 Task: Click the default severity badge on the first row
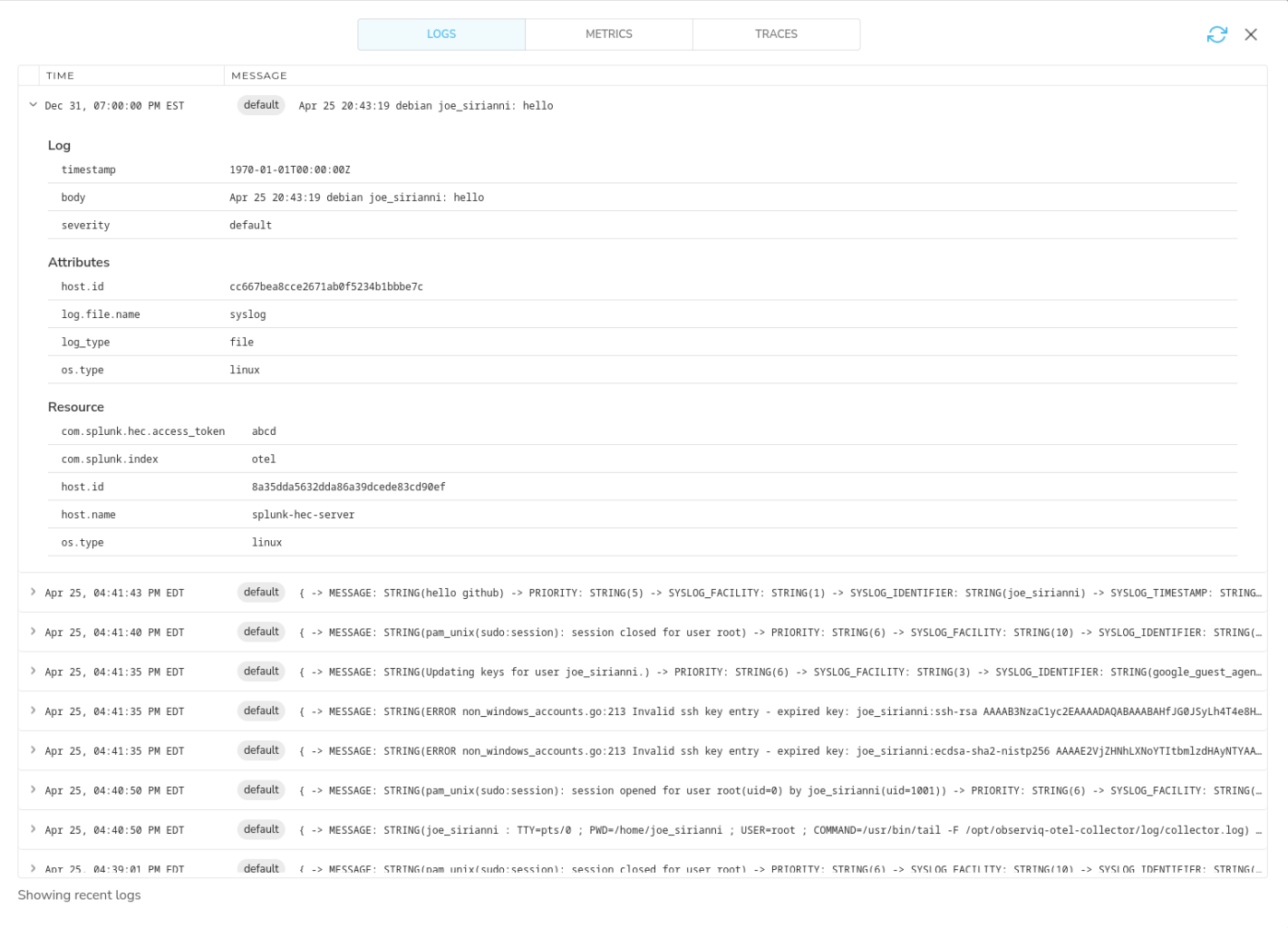click(x=260, y=104)
